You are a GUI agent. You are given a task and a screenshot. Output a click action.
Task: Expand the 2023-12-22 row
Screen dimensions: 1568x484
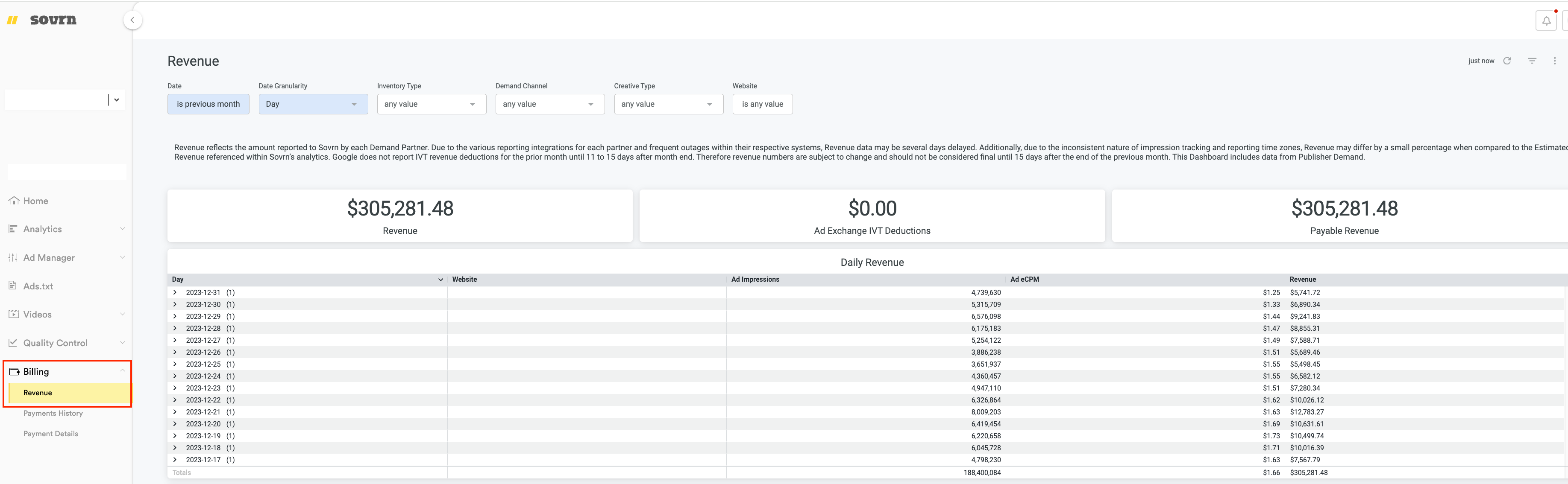point(175,400)
